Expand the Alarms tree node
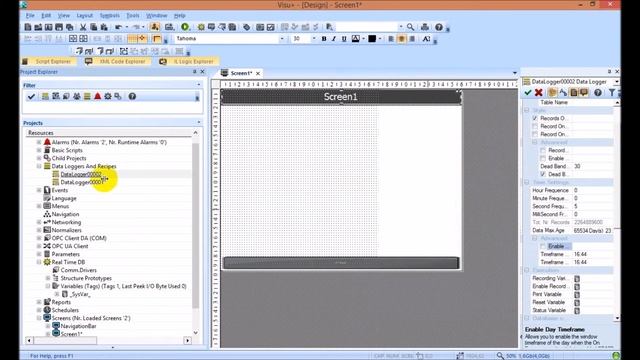Viewport: 640px width, 360px height. coord(39,142)
